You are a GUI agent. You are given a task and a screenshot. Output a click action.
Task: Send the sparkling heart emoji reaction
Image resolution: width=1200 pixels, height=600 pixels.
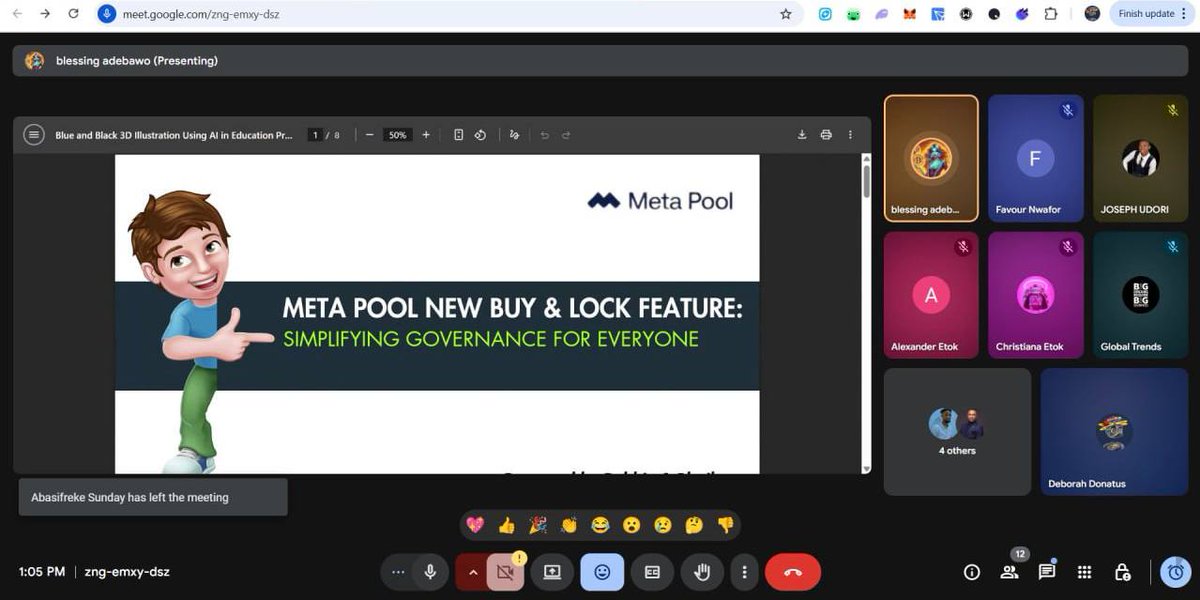(x=475, y=524)
